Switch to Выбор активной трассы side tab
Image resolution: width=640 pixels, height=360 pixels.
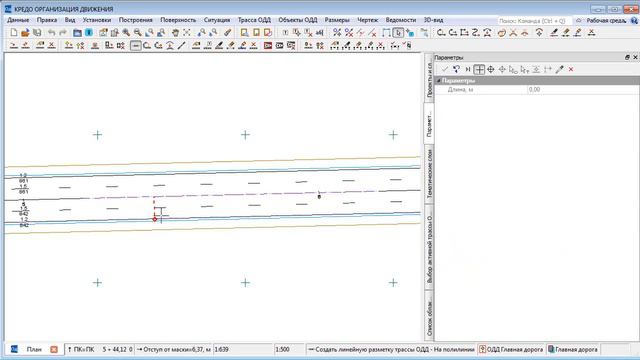tap(429, 247)
